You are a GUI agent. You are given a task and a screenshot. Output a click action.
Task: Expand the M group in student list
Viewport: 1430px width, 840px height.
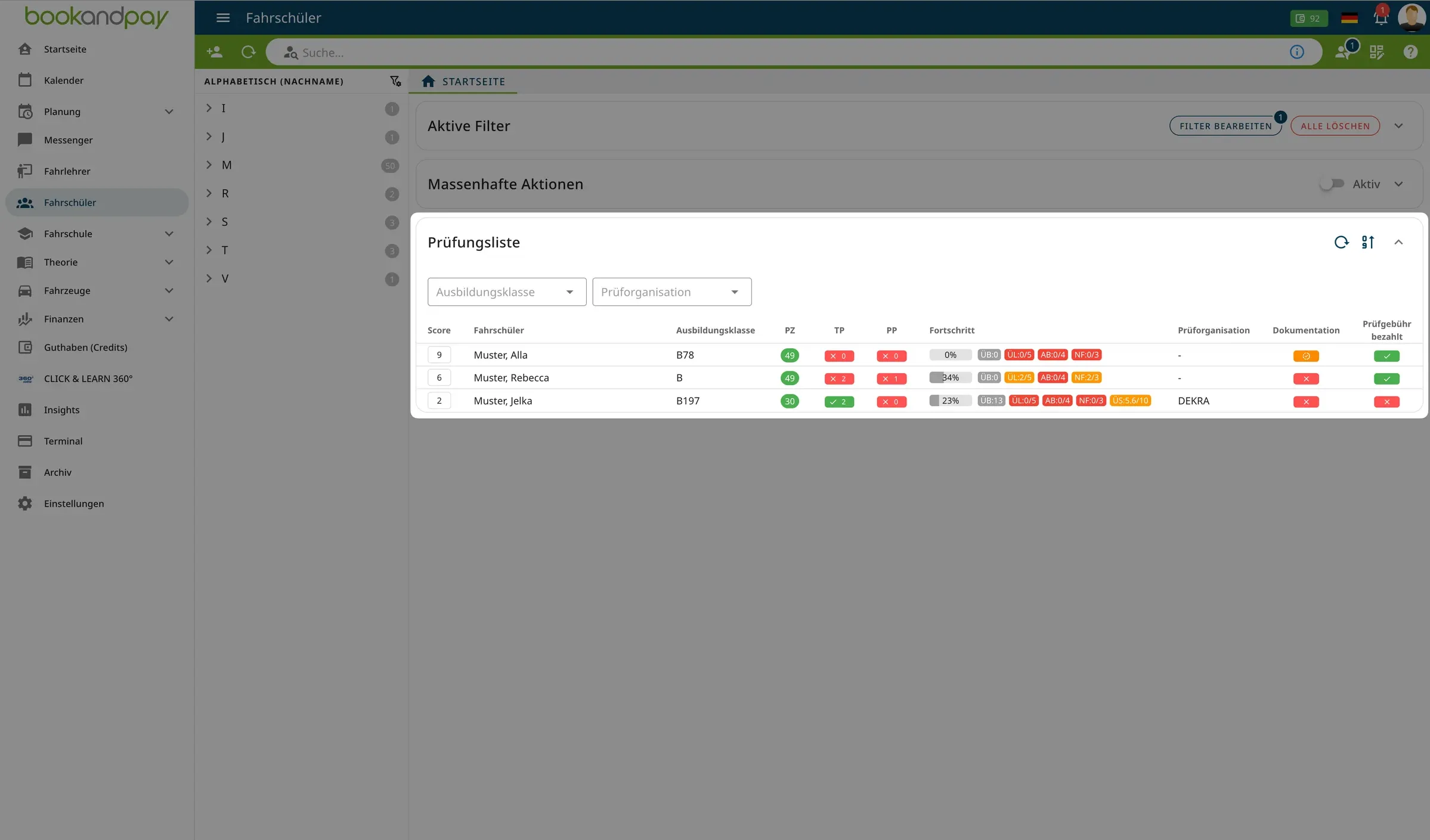pos(209,165)
